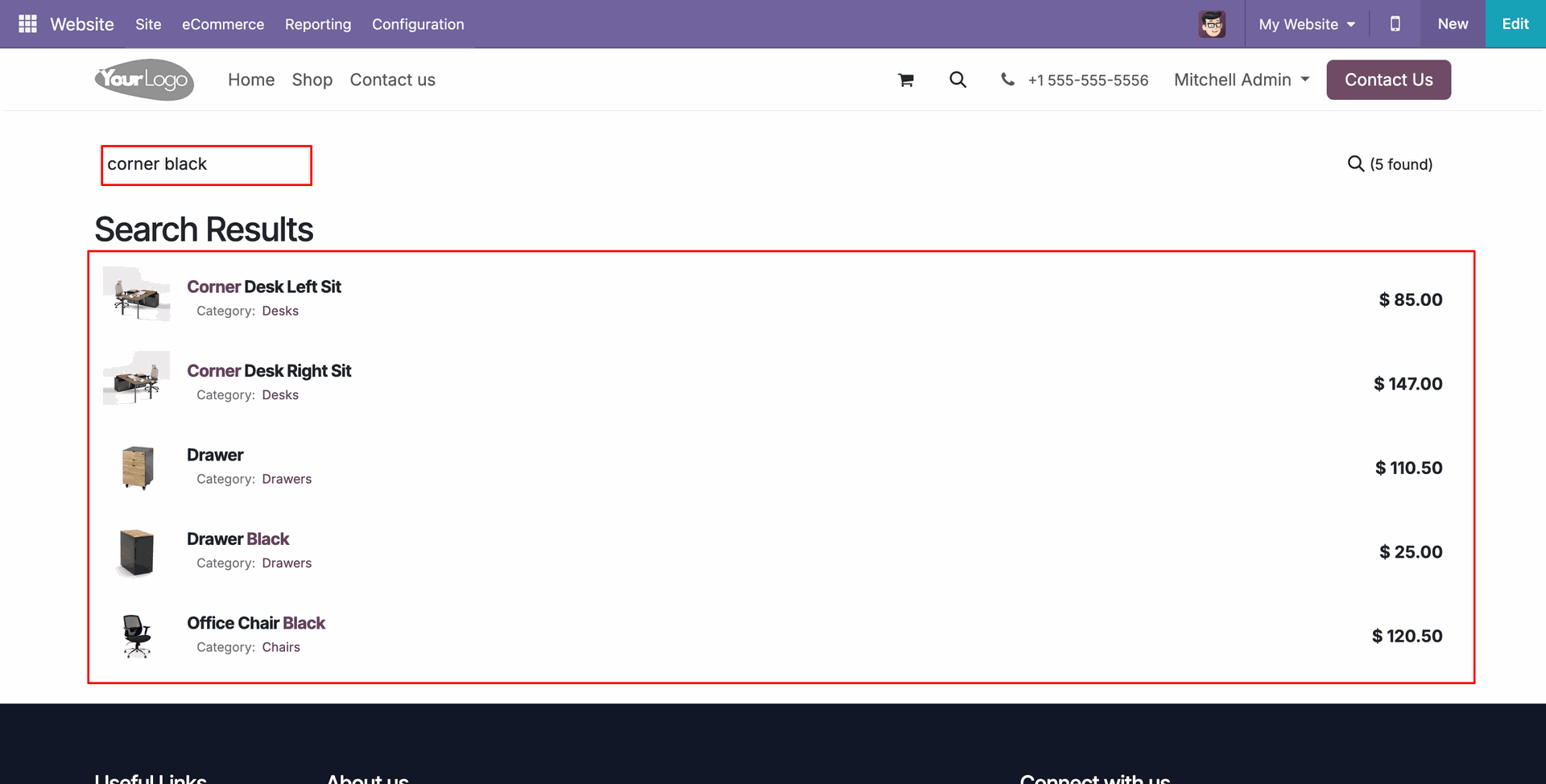This screenshot has height=784, width=1546.
Task: Click magnifier icon next to 5 found
Action: point(1356,163)
